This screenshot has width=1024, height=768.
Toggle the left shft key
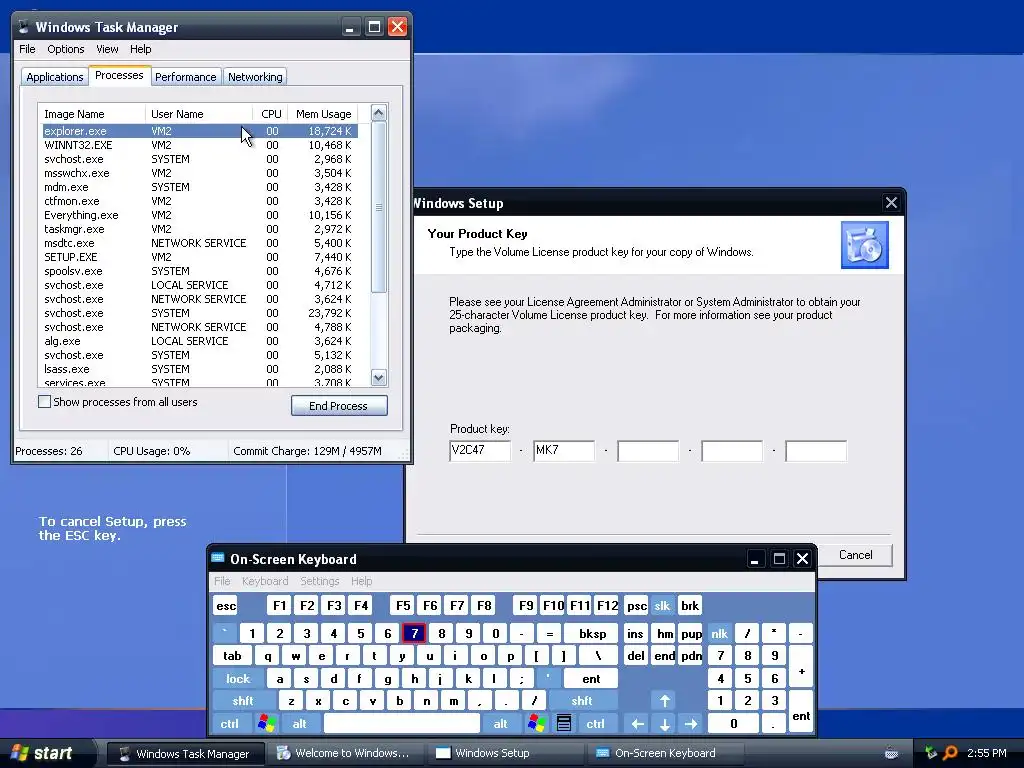(243, 701)
